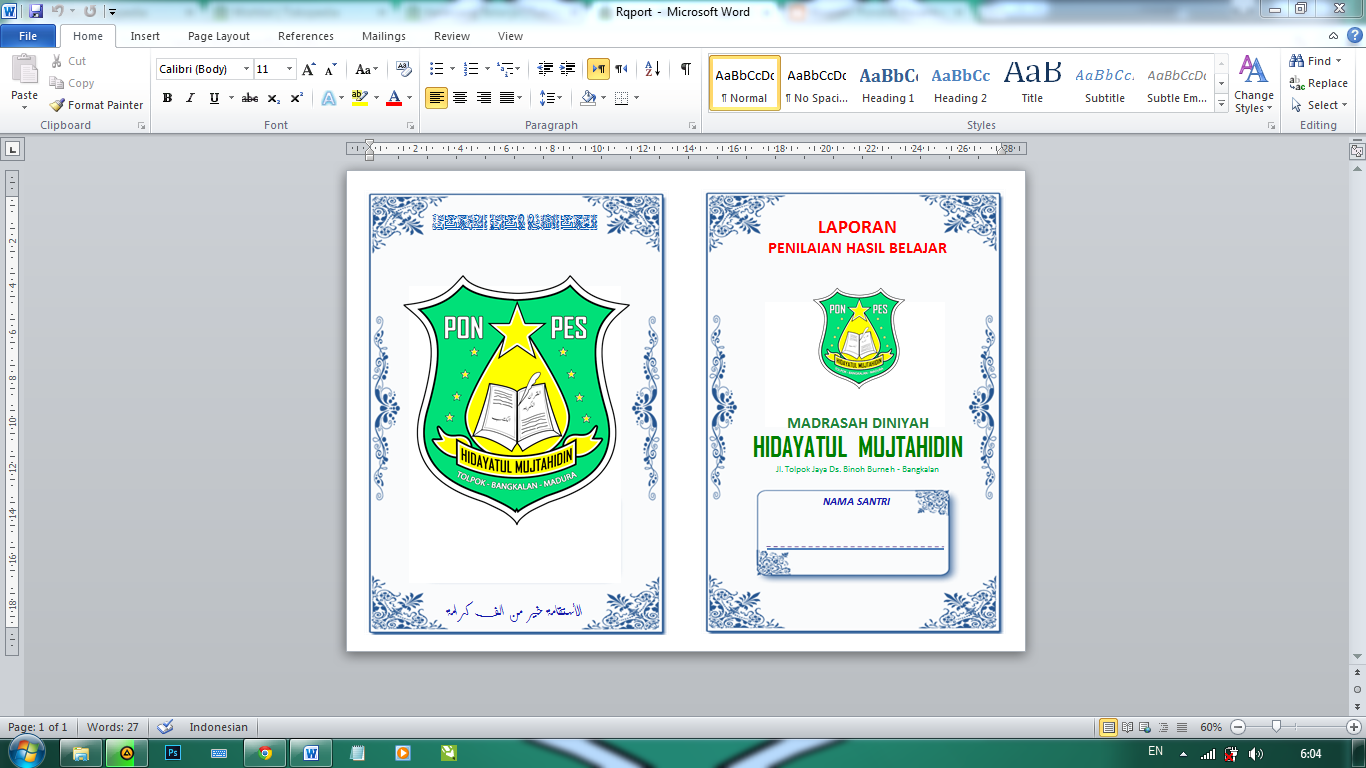The width and height of the screenshot is (1366, 768).
Task: Click the Find binoculars button
Action: (1315, 61)
